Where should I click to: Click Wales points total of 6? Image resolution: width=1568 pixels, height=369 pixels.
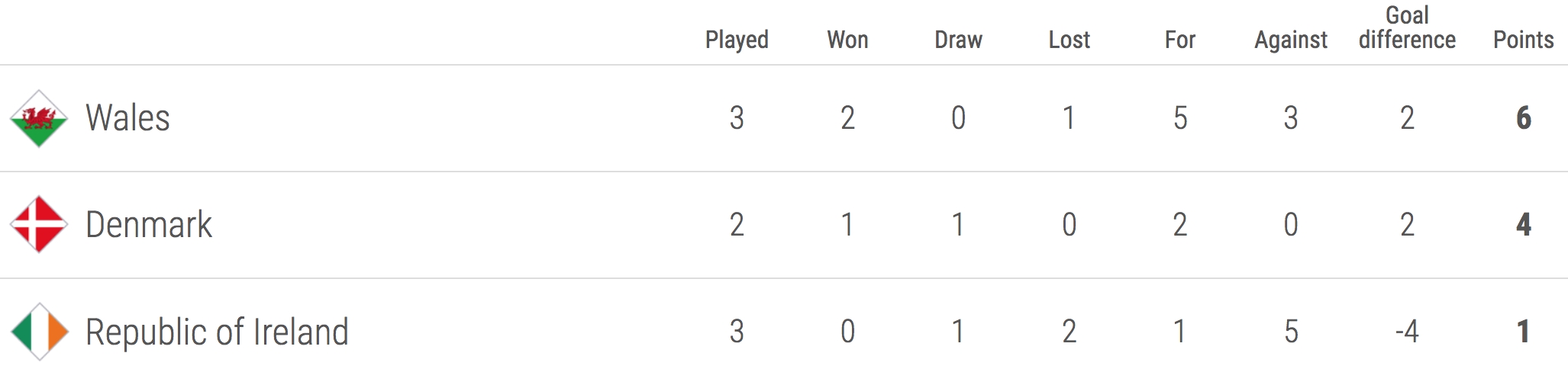(1524, 118)
